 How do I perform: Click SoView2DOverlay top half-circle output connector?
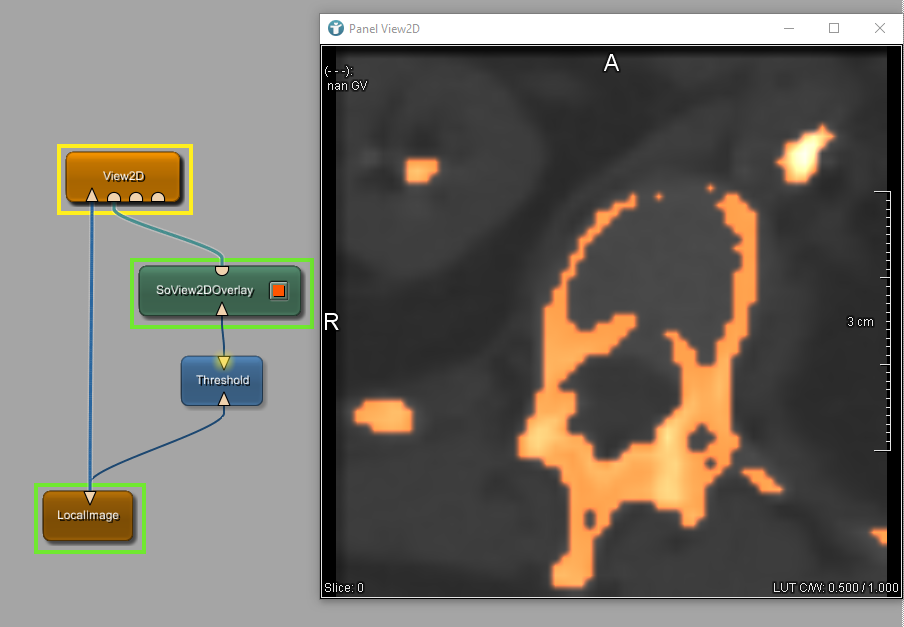tap(222, 270)
